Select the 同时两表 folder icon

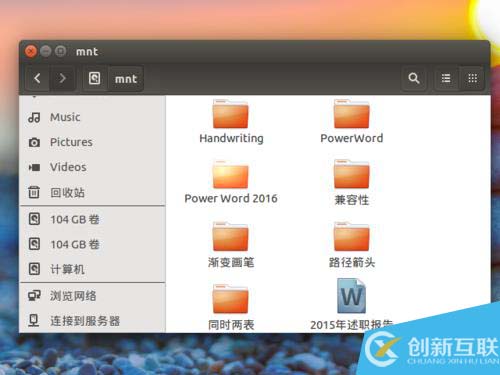tap(230, 299)
